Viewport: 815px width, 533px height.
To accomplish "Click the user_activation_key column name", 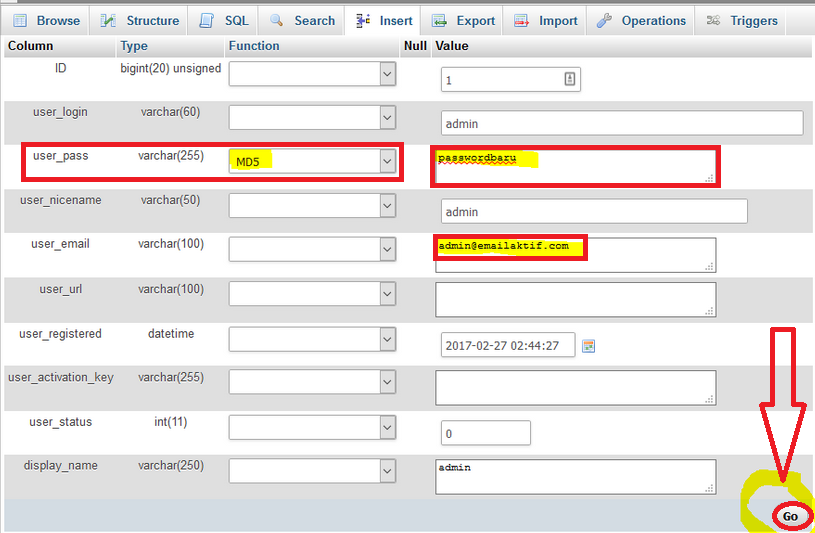I will coord(61,377).
